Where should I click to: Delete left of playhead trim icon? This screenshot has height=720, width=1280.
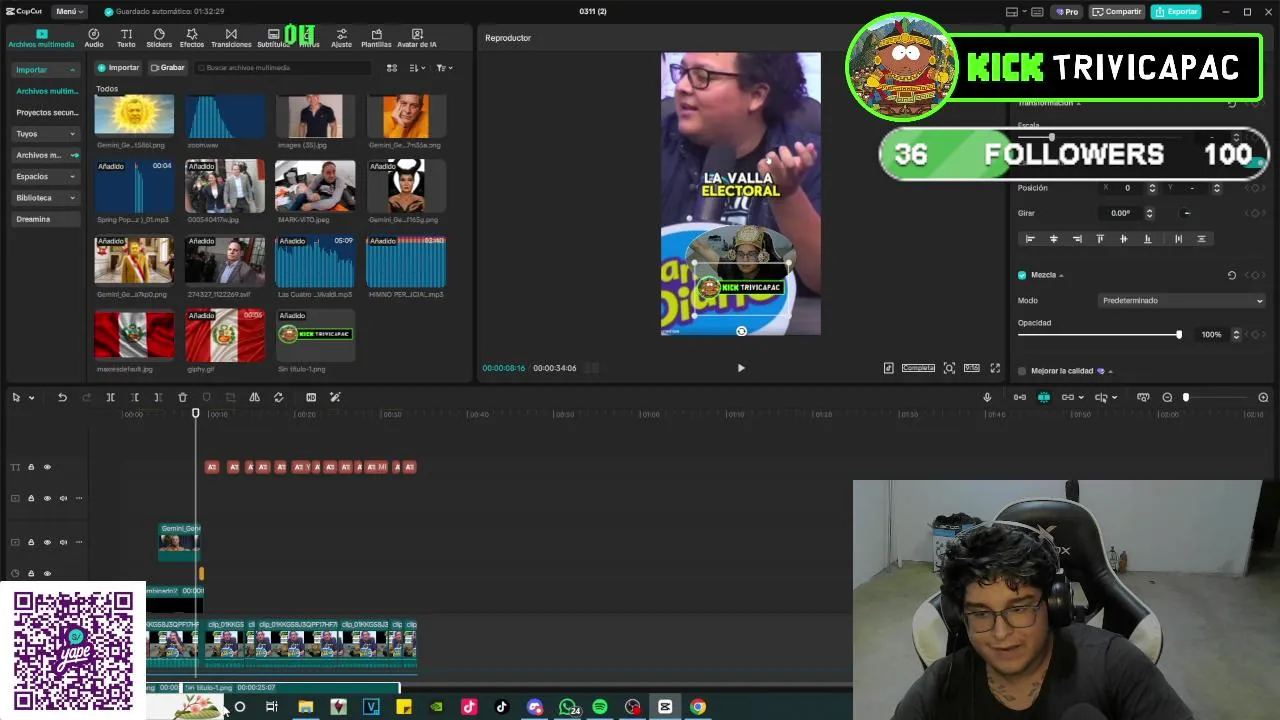click(x=134, y=397)
